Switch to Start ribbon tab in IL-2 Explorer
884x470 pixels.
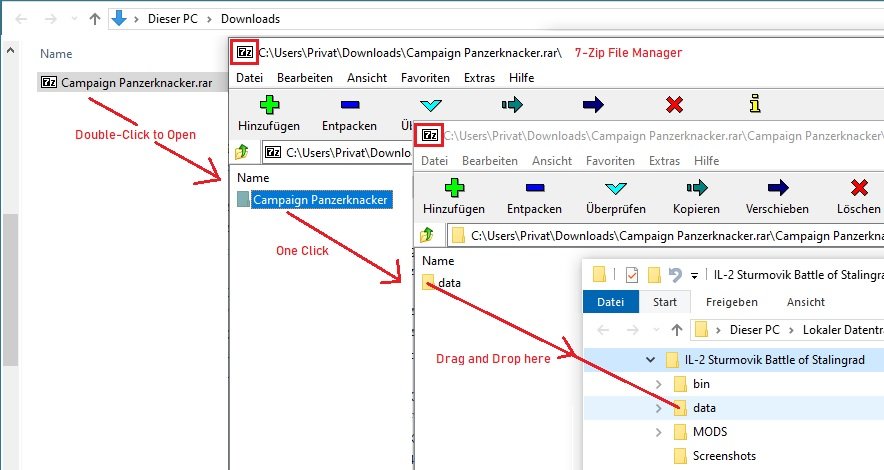click(x=665, y=302)
